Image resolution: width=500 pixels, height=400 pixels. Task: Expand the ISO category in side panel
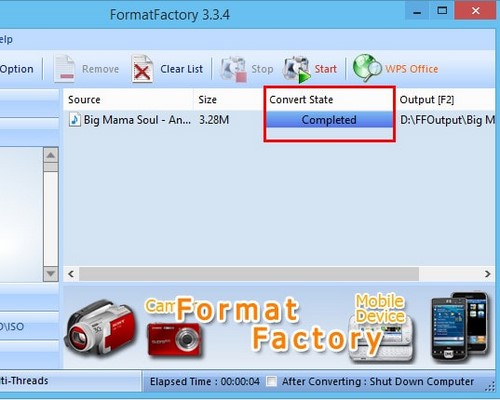29,326
